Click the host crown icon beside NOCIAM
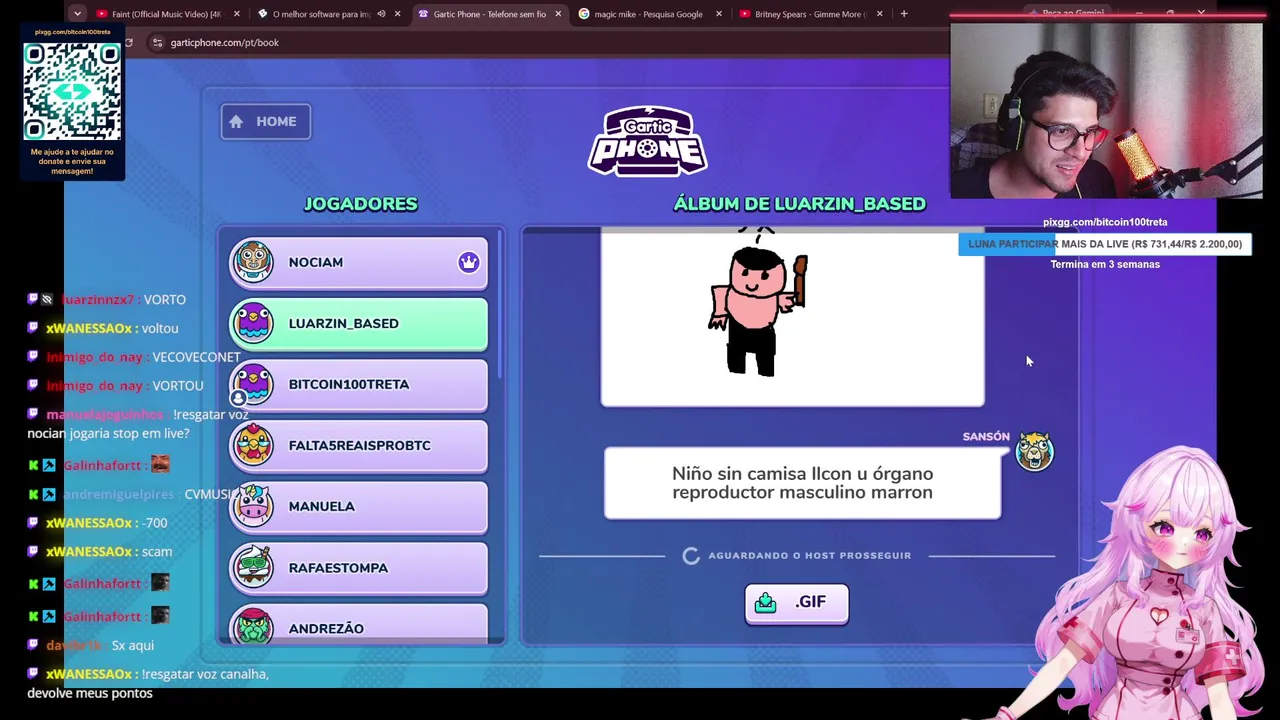 [x=469, y=262]
